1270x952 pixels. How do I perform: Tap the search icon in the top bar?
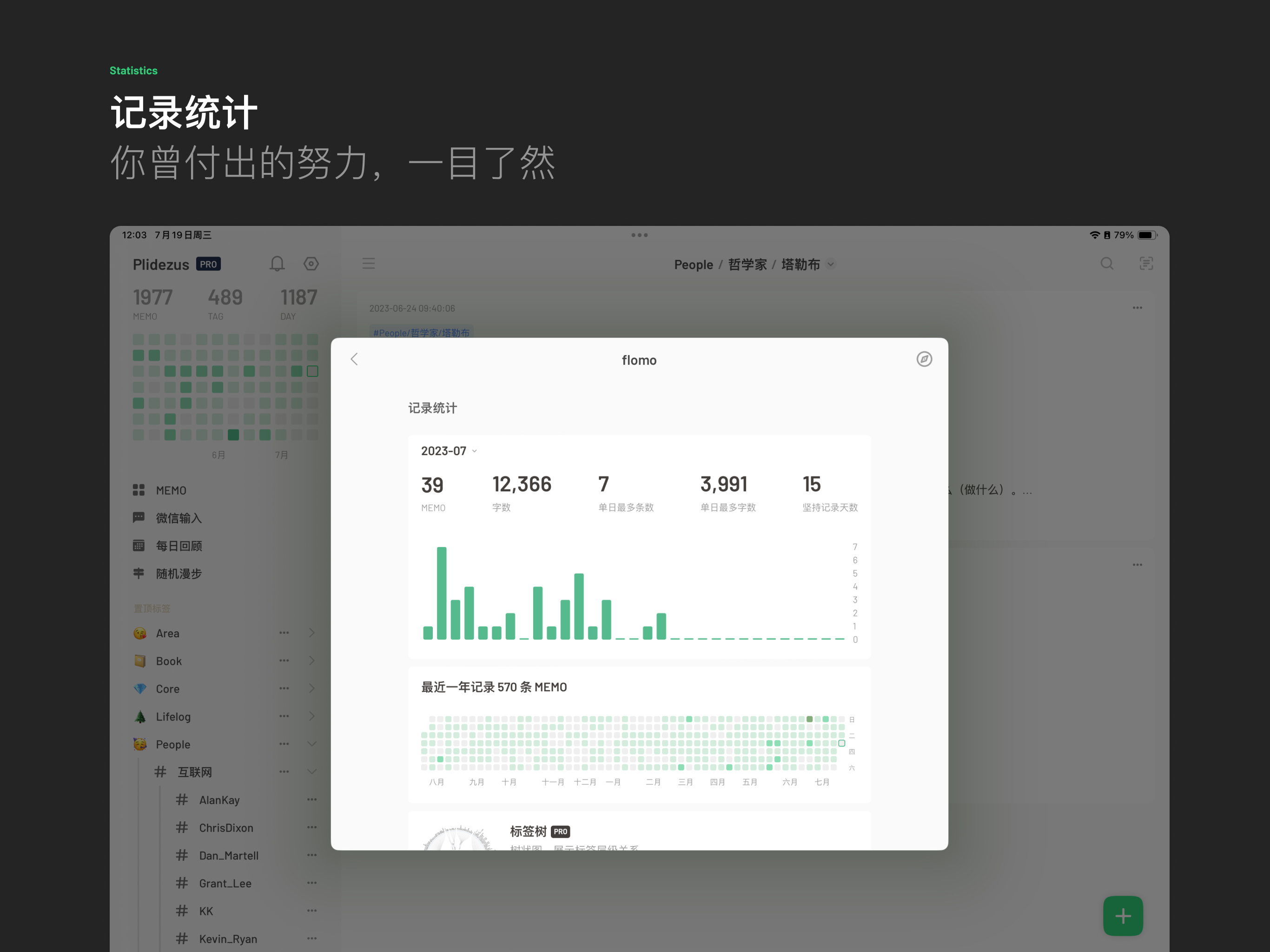pos(1107,264)
